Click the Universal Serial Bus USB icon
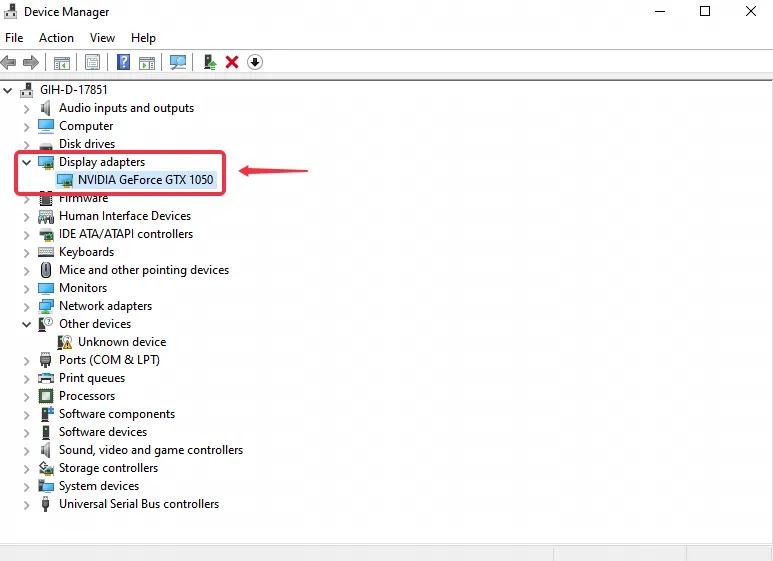This screenshot has height=561, width=773. click(x=45, y=504)
